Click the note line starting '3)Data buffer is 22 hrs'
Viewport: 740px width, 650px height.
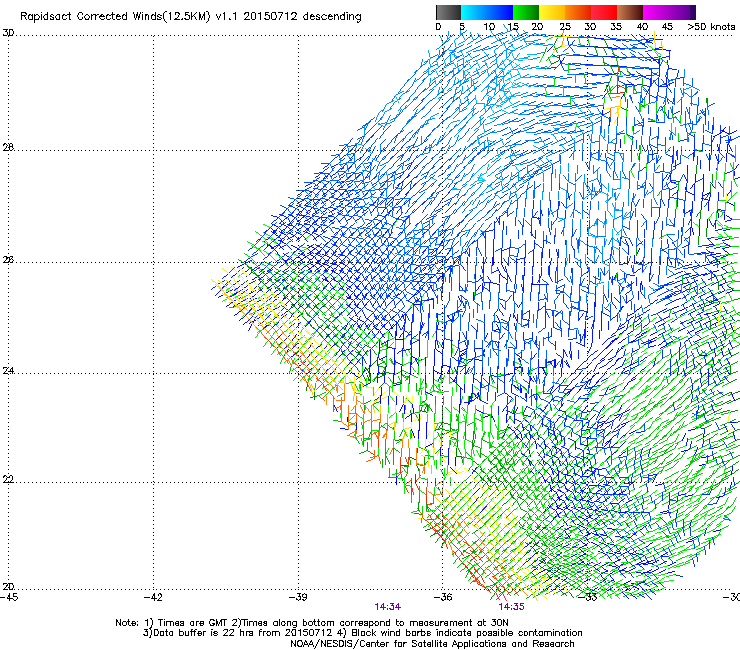[362, 633]
